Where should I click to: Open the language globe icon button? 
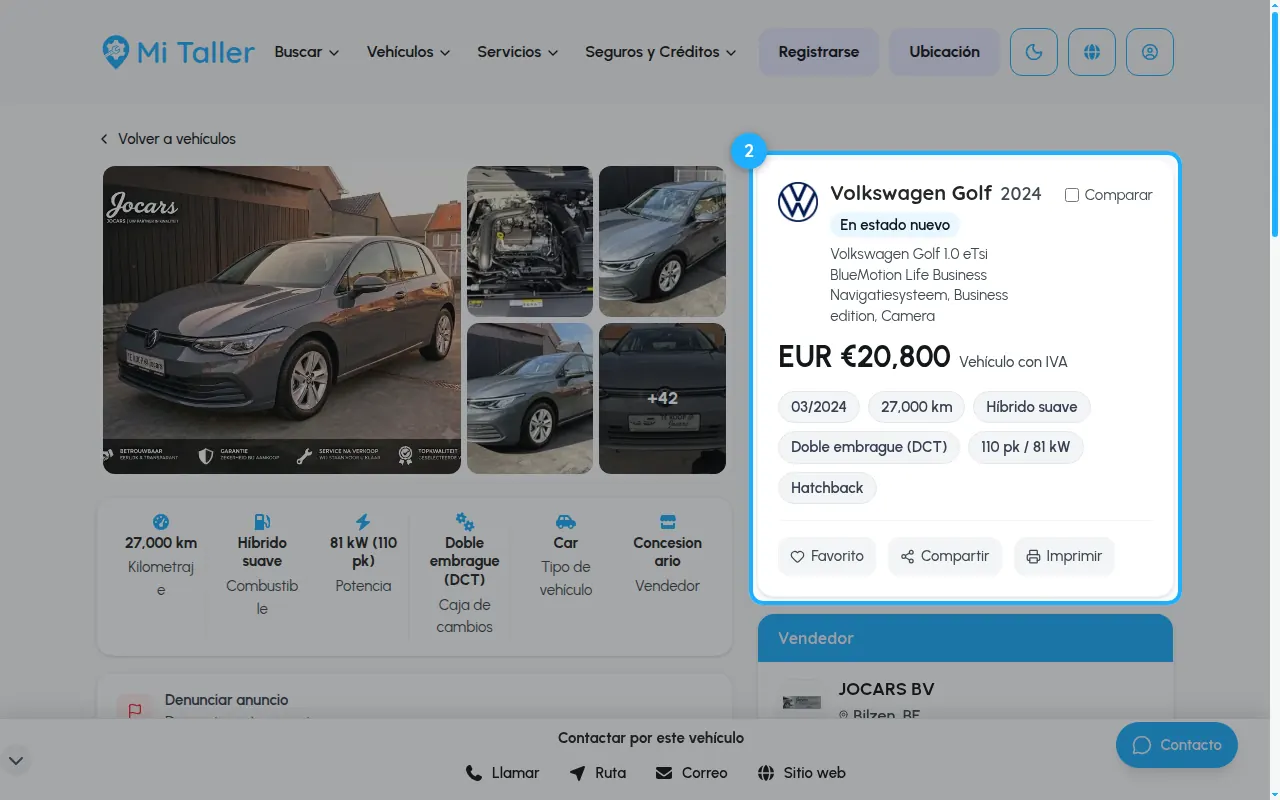coord(1092,52)
